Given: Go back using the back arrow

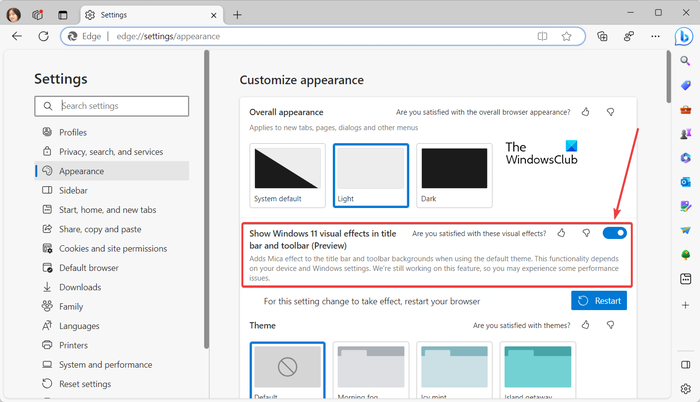Looking at the screenshot, I should tap(17, 36).
